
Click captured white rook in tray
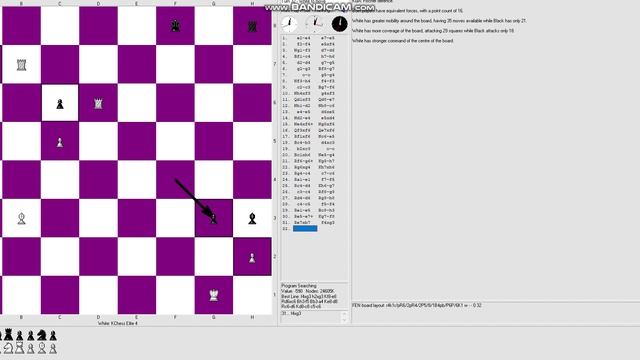point(20,348)
